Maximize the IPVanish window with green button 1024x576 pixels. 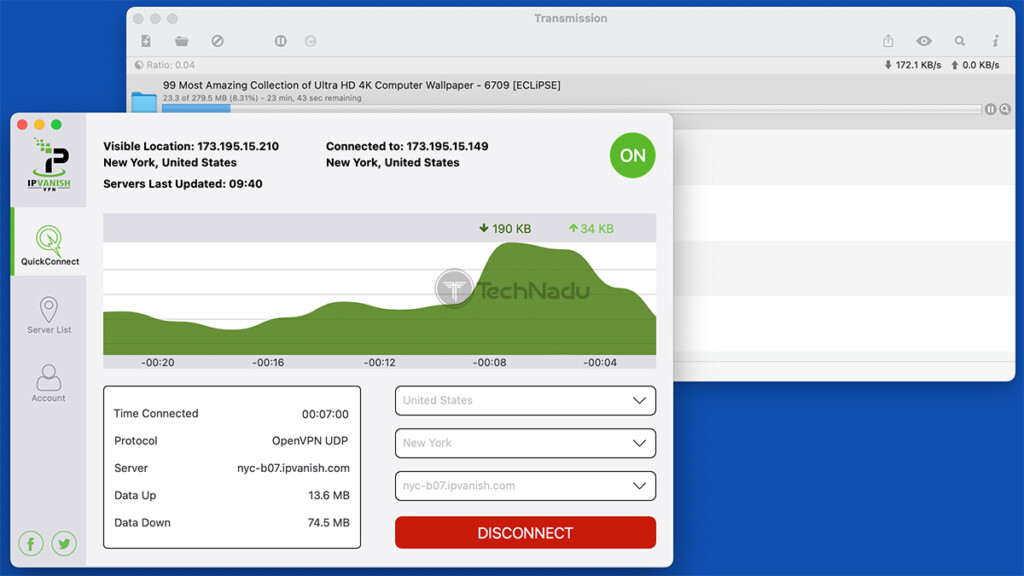point(56,124)
